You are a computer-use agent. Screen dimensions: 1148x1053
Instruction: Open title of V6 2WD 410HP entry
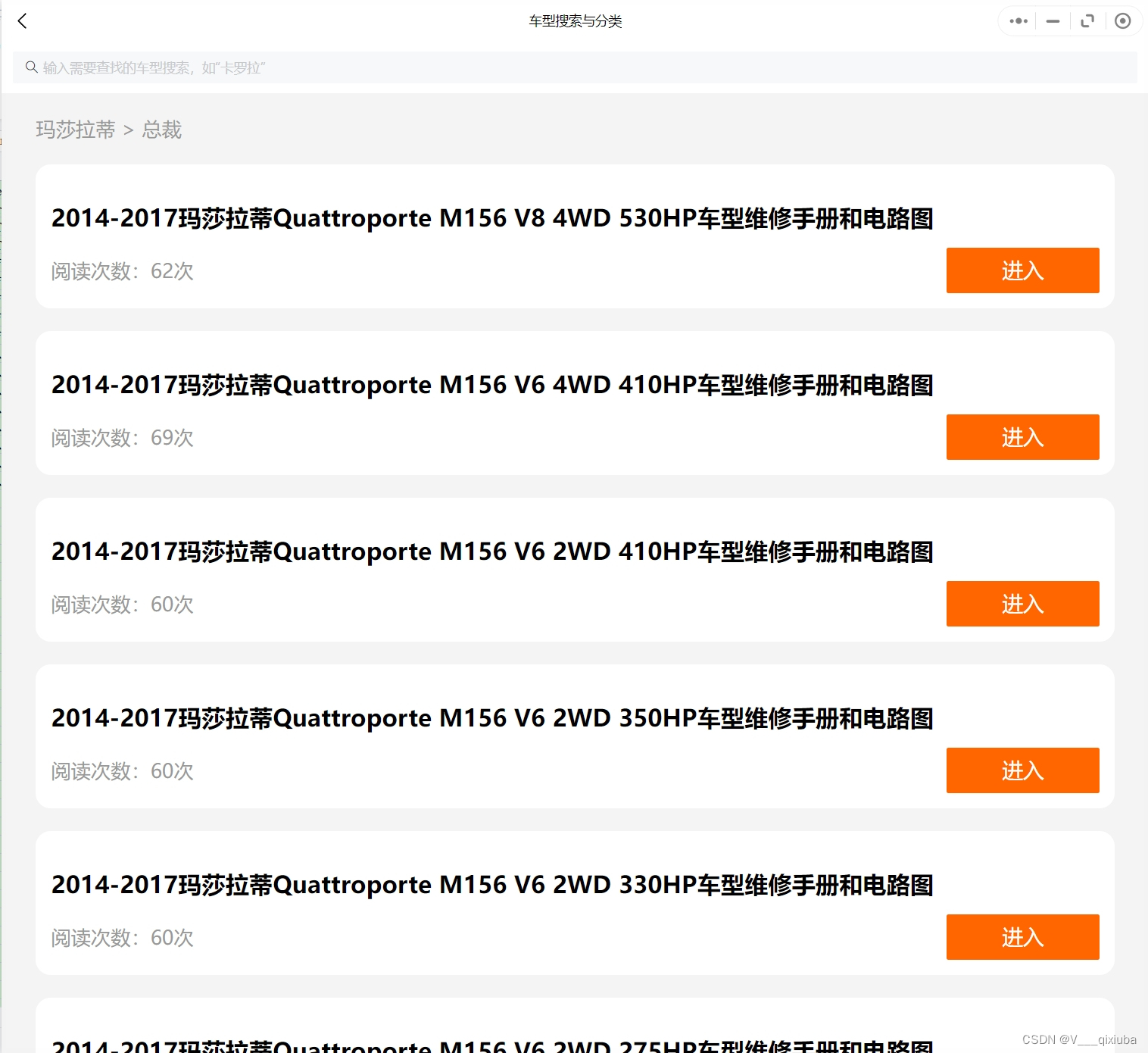click(x=492, y=551)
